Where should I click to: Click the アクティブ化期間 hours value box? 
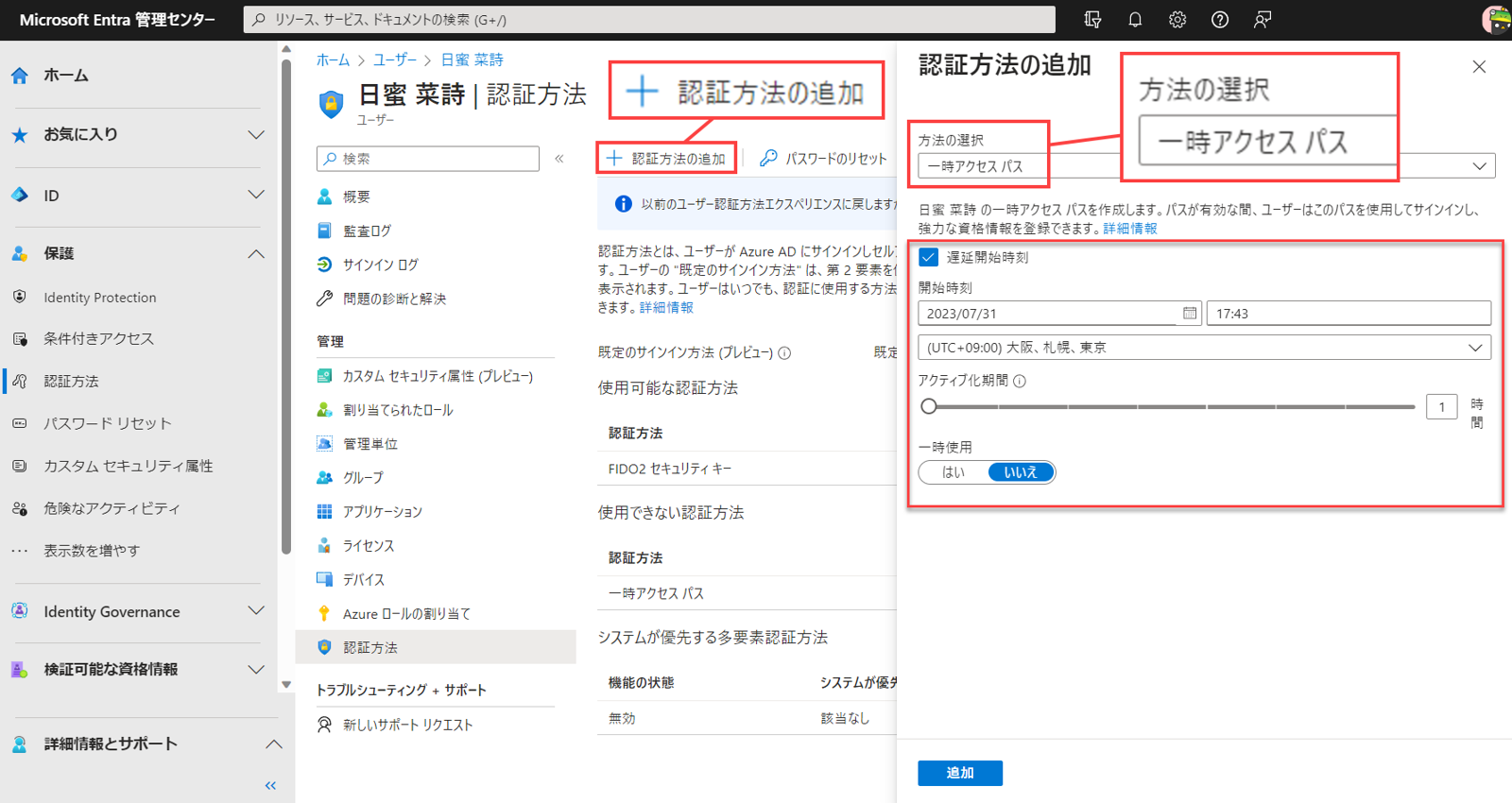[1442, 407]
